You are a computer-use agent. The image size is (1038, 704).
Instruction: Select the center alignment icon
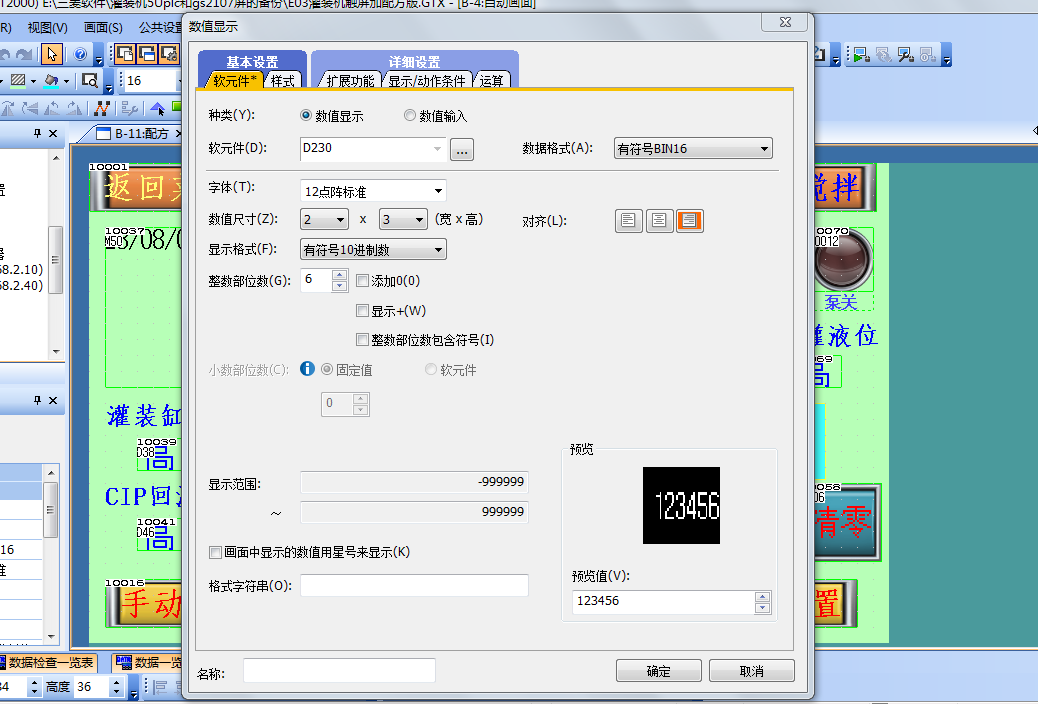pos(659,221)
